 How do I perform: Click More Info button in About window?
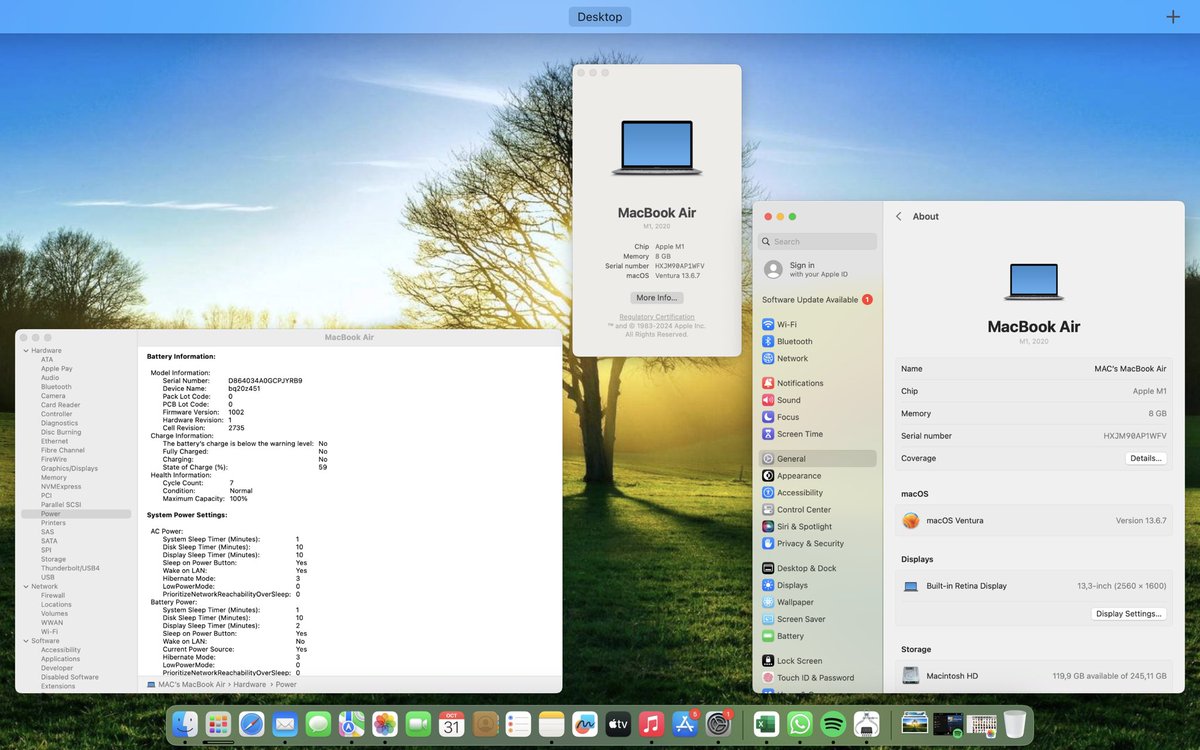point(657,298)
